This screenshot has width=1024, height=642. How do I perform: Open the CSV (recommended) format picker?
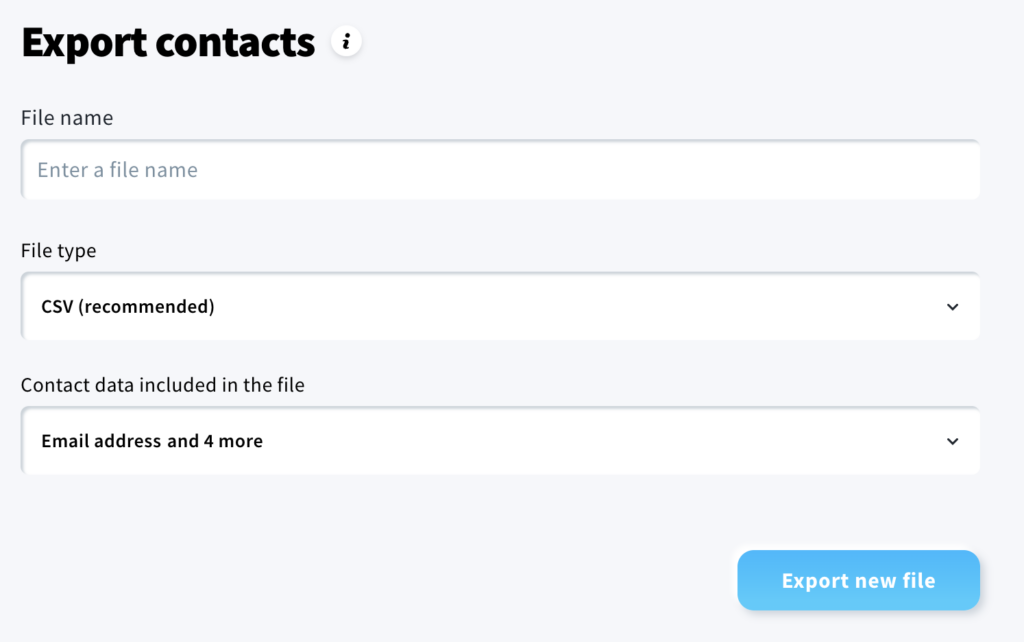pos(500,307)
